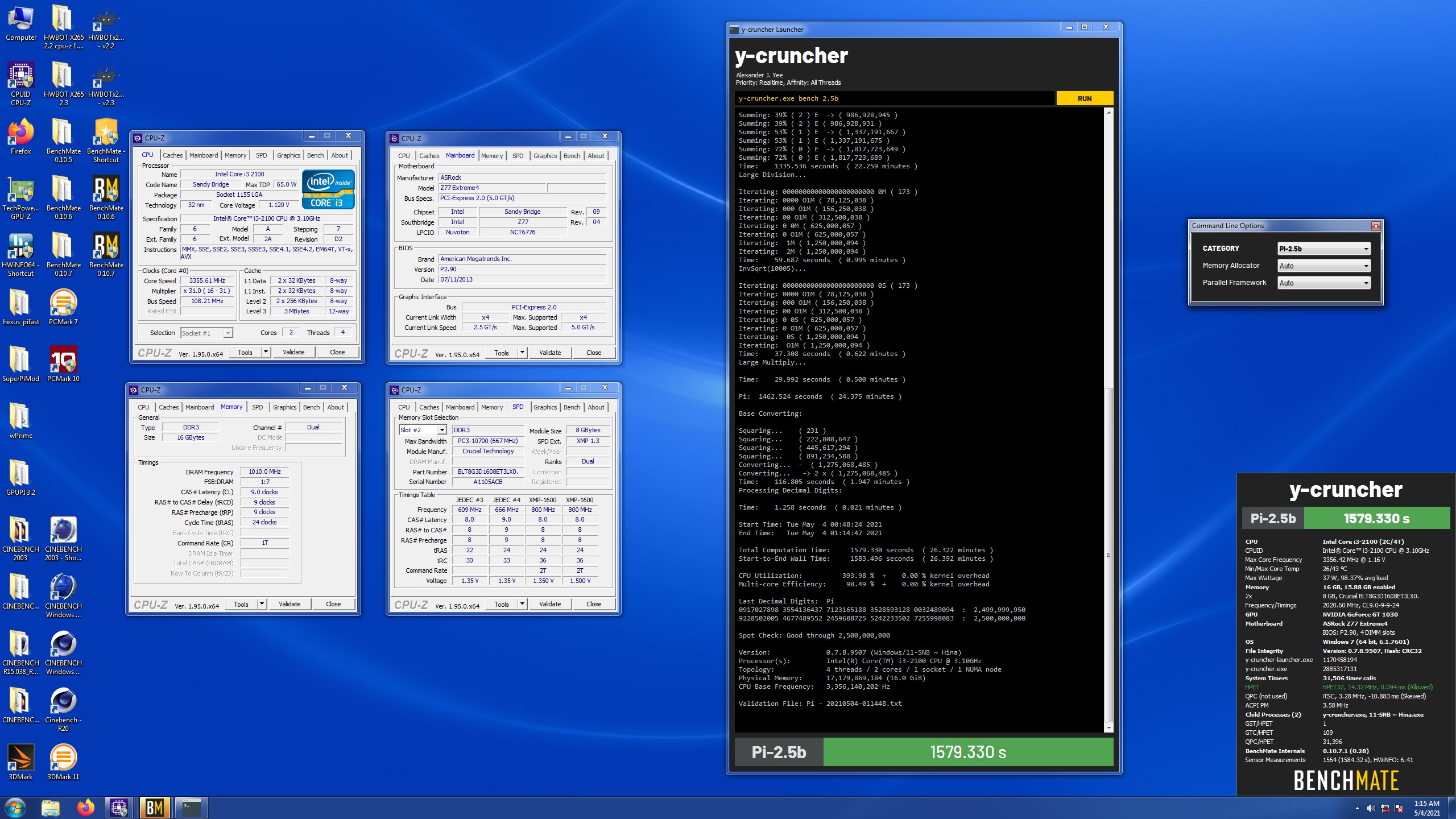This screenshot has width=1456, height=819.
Task: Open the Slot #2 memory slot dropdown
Action: (x=423, y=430)
